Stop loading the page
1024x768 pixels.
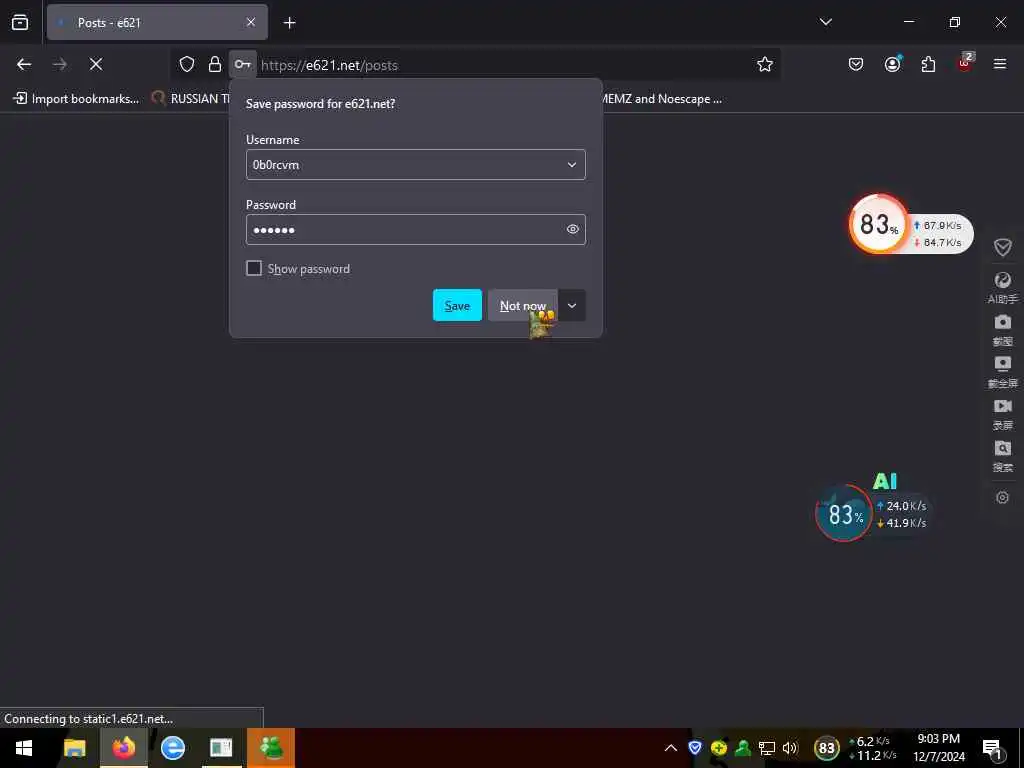[96, 64]
